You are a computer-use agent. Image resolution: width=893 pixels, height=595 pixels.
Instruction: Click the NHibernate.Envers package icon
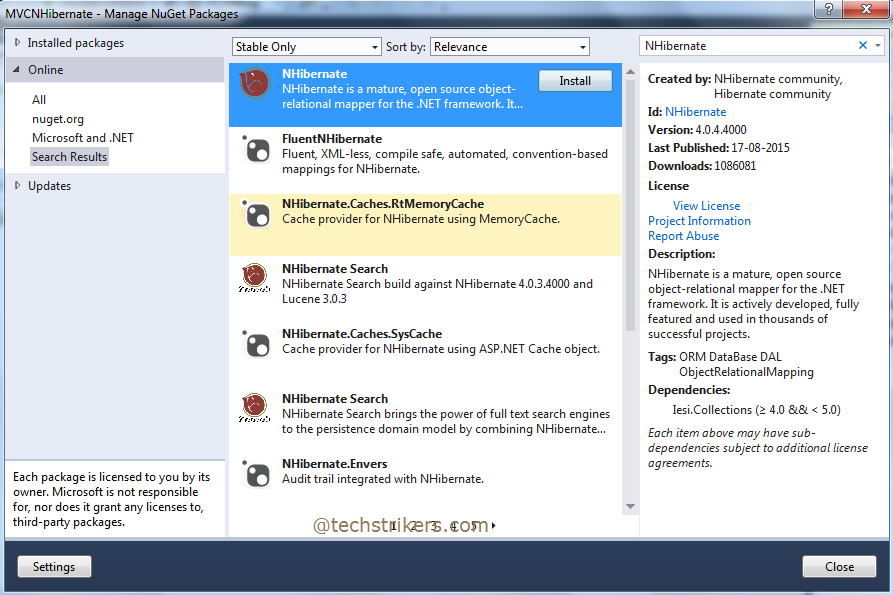tap(256, 474)
